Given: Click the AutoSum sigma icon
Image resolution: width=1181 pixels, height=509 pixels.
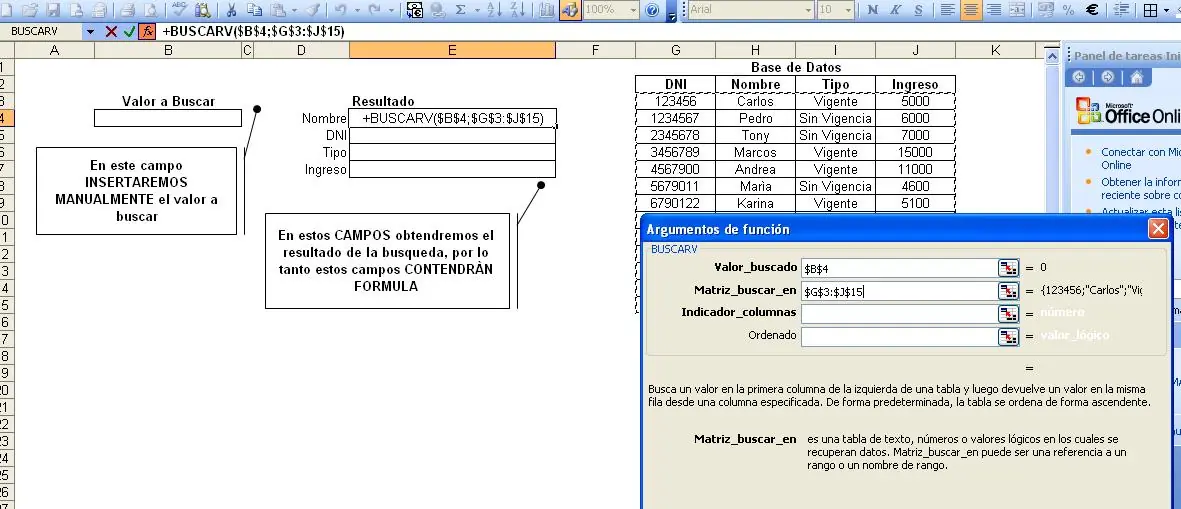Looking at the screenshot, I should 460,10.
